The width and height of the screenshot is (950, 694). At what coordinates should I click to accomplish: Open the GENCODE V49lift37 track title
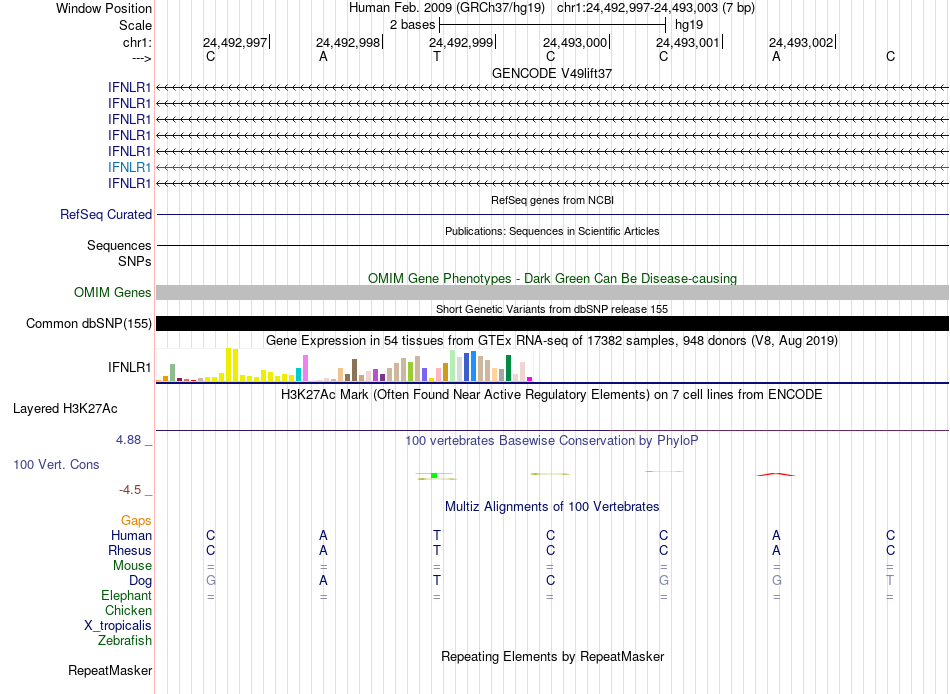click(x=552, y=73)
